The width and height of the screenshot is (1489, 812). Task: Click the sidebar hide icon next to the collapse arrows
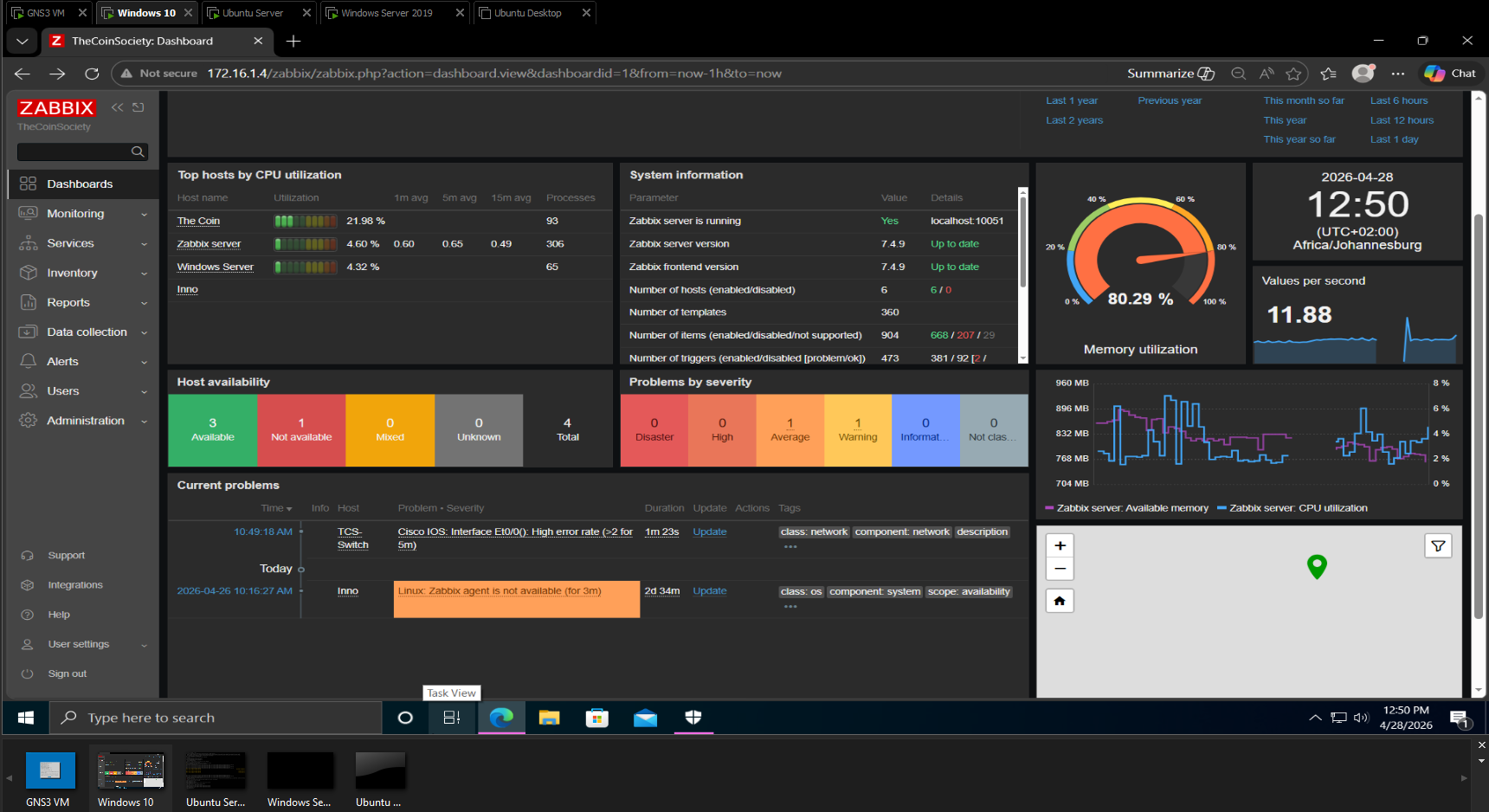(139, 107)
